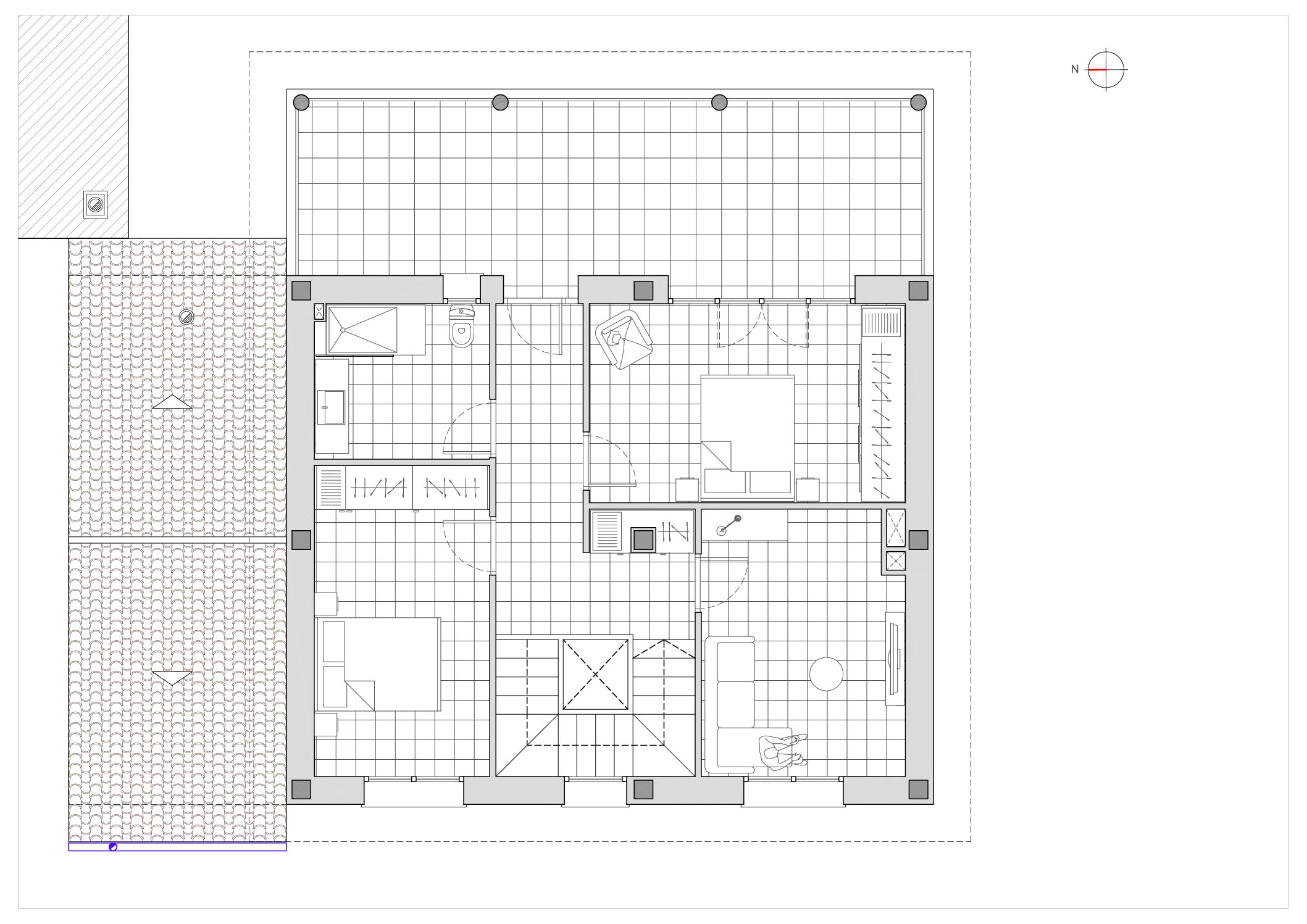Click the upward slope arrow on the tiled roof
1307x924 pixels.
pos(172,402)
